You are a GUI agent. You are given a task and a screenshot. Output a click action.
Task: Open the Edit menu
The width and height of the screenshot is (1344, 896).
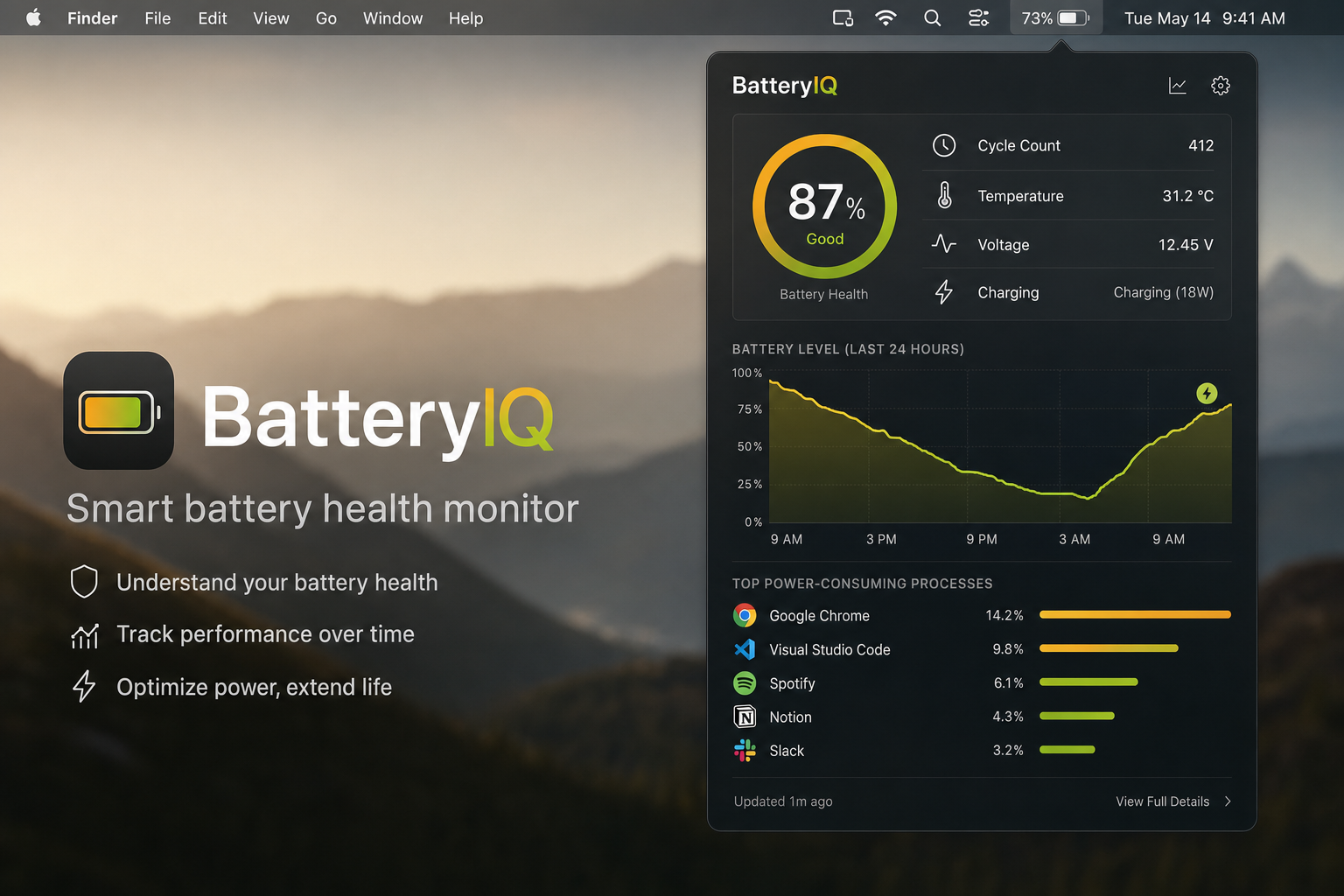click(213, 18)
